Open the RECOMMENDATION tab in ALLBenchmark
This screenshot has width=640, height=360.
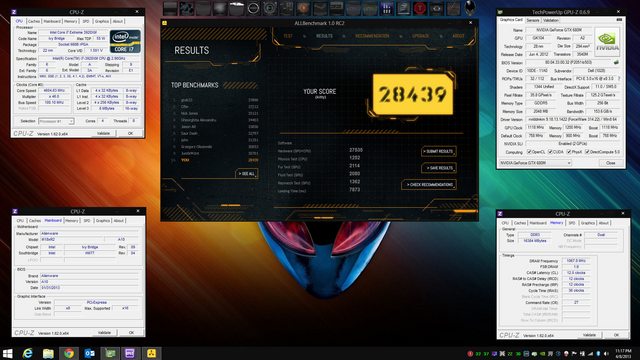coord(372,36)
